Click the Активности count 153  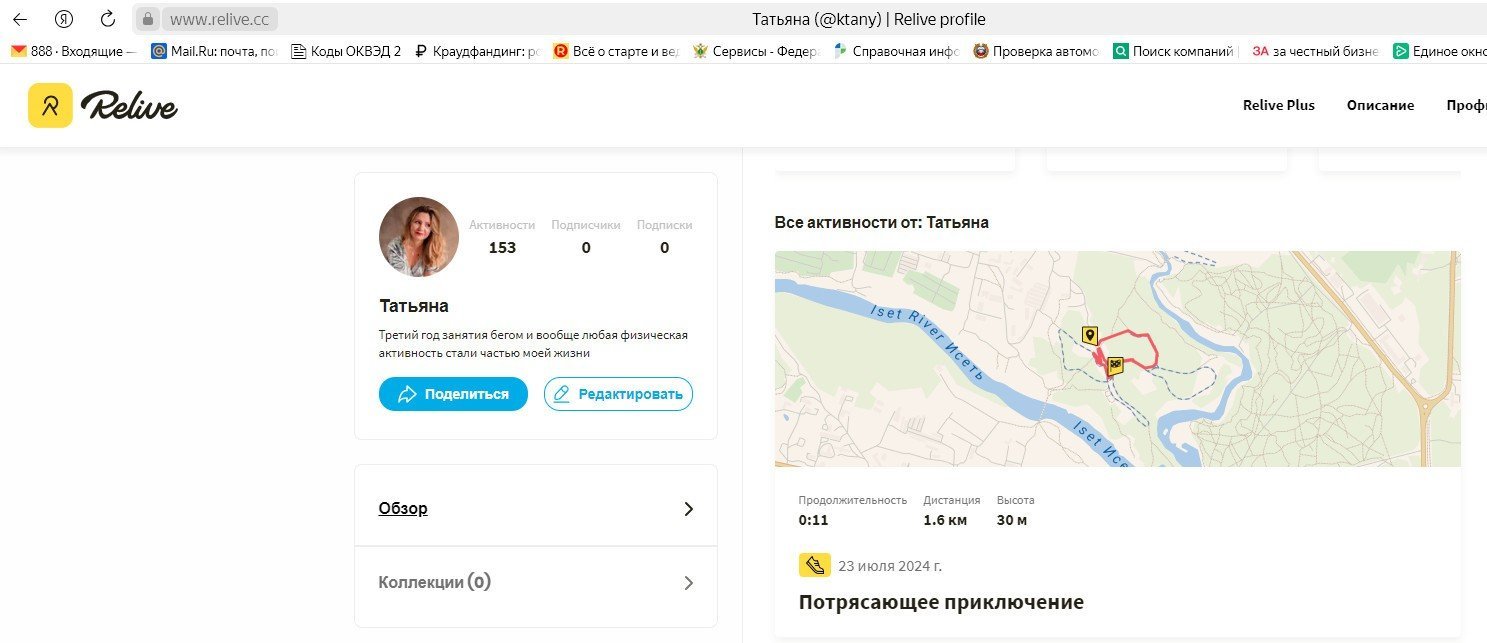502,248
